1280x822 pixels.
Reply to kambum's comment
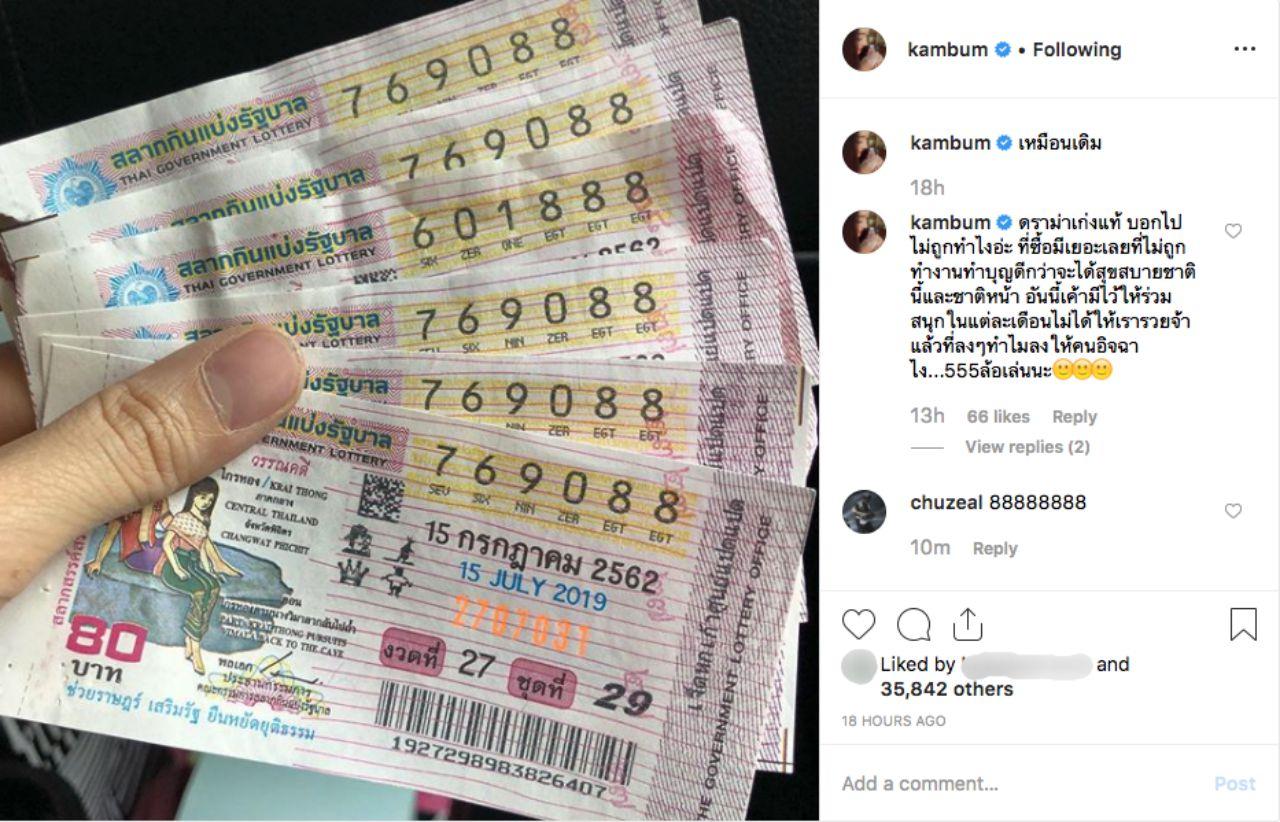(1074, 417)
